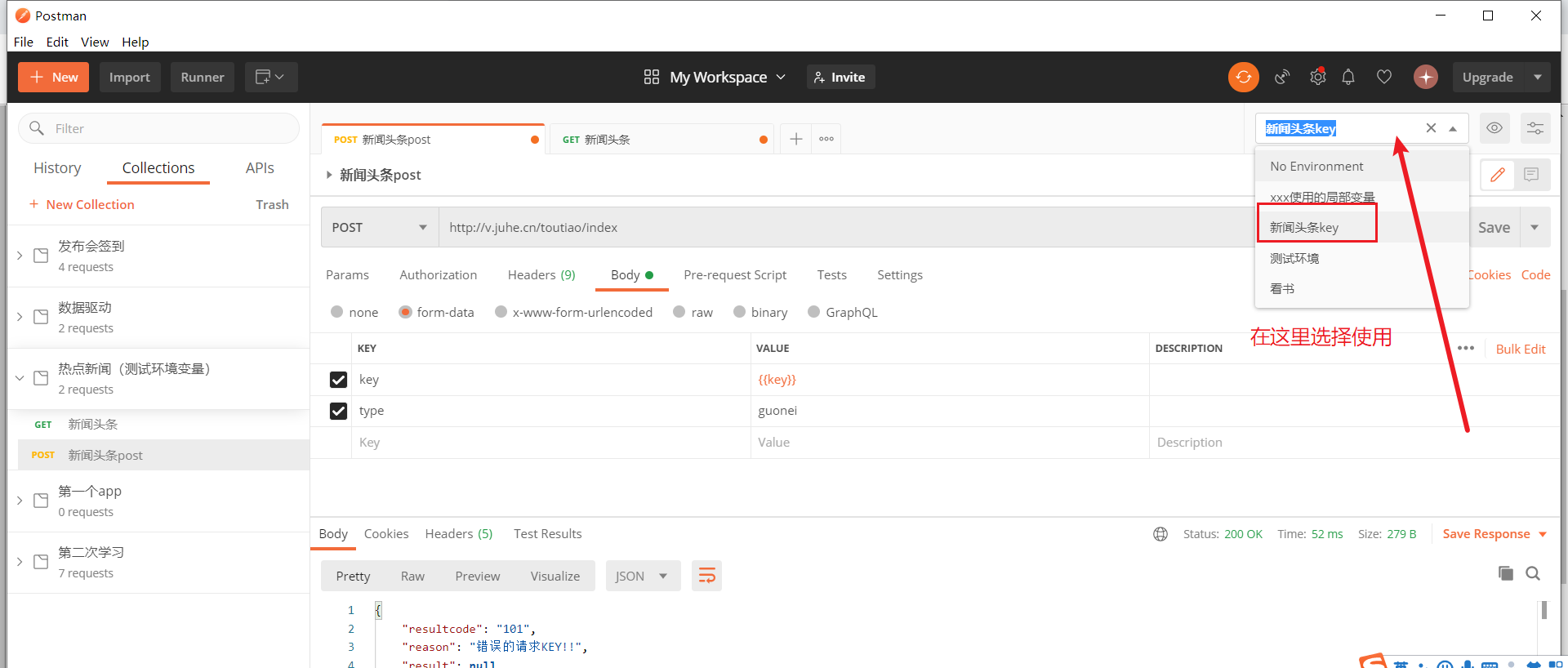1568x668 pixels.
Task: Click the 第二次学习 collection folder icon
Action: 41,562
